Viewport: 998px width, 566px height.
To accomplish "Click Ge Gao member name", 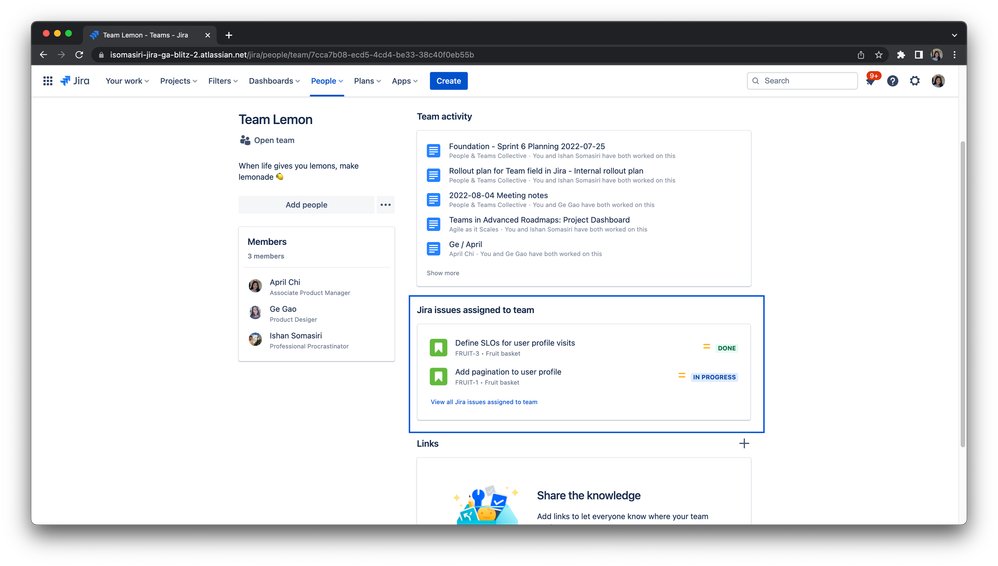I will [x=283, y=309].
